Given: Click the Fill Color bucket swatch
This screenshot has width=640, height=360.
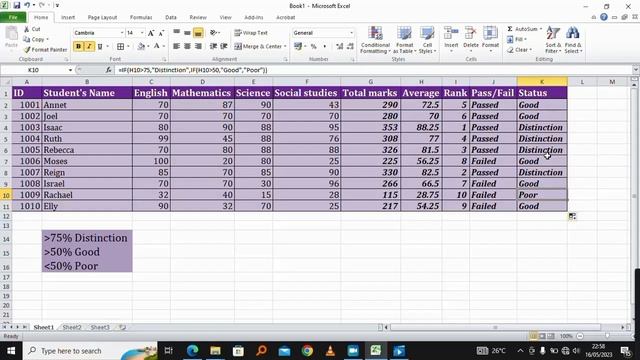Looking at the screenshot, I should tap(141, 47).
